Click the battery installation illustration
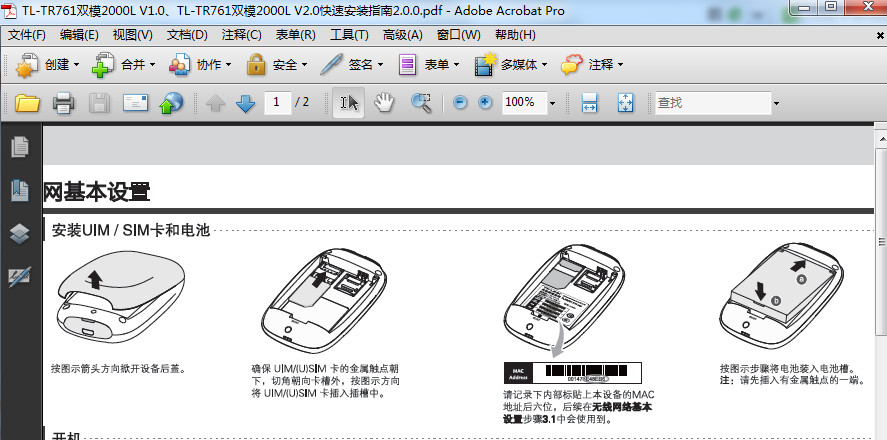This screenshot has height=440, width=887. pyautogui.click(x=781, y=296)
